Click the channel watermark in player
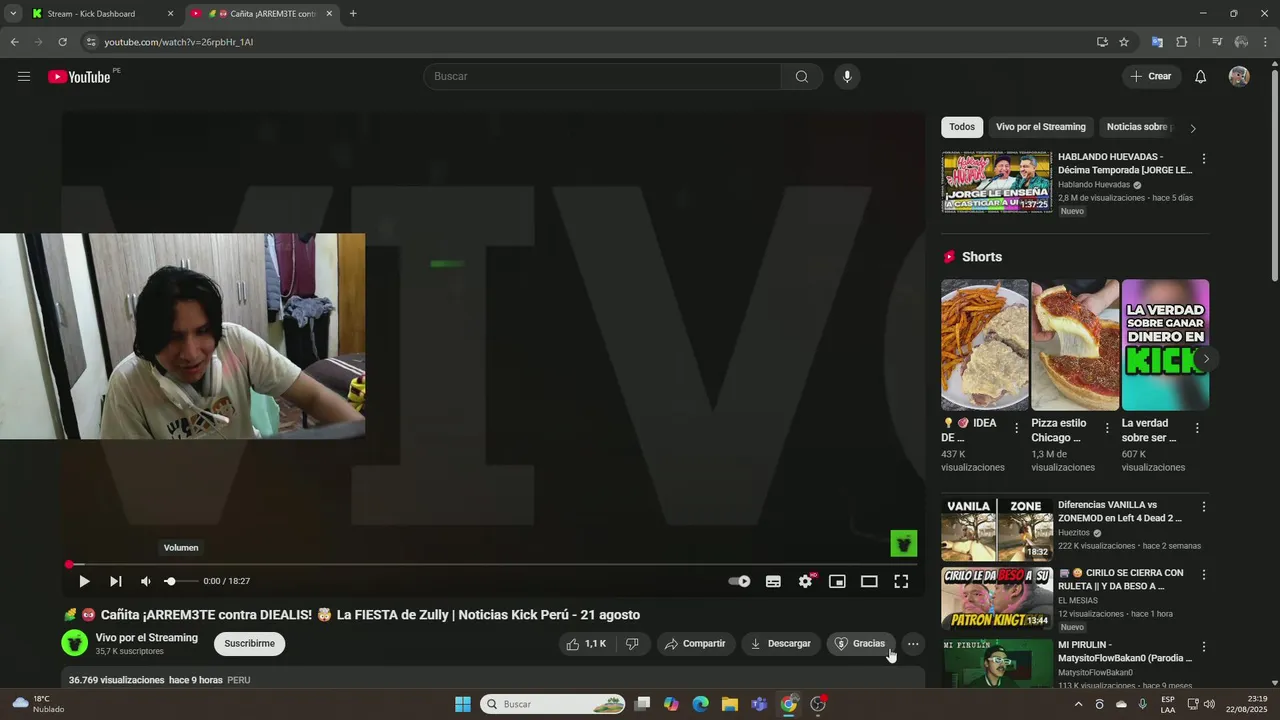Viewport: 1280px width, 720px height. [x=904, y=543]
